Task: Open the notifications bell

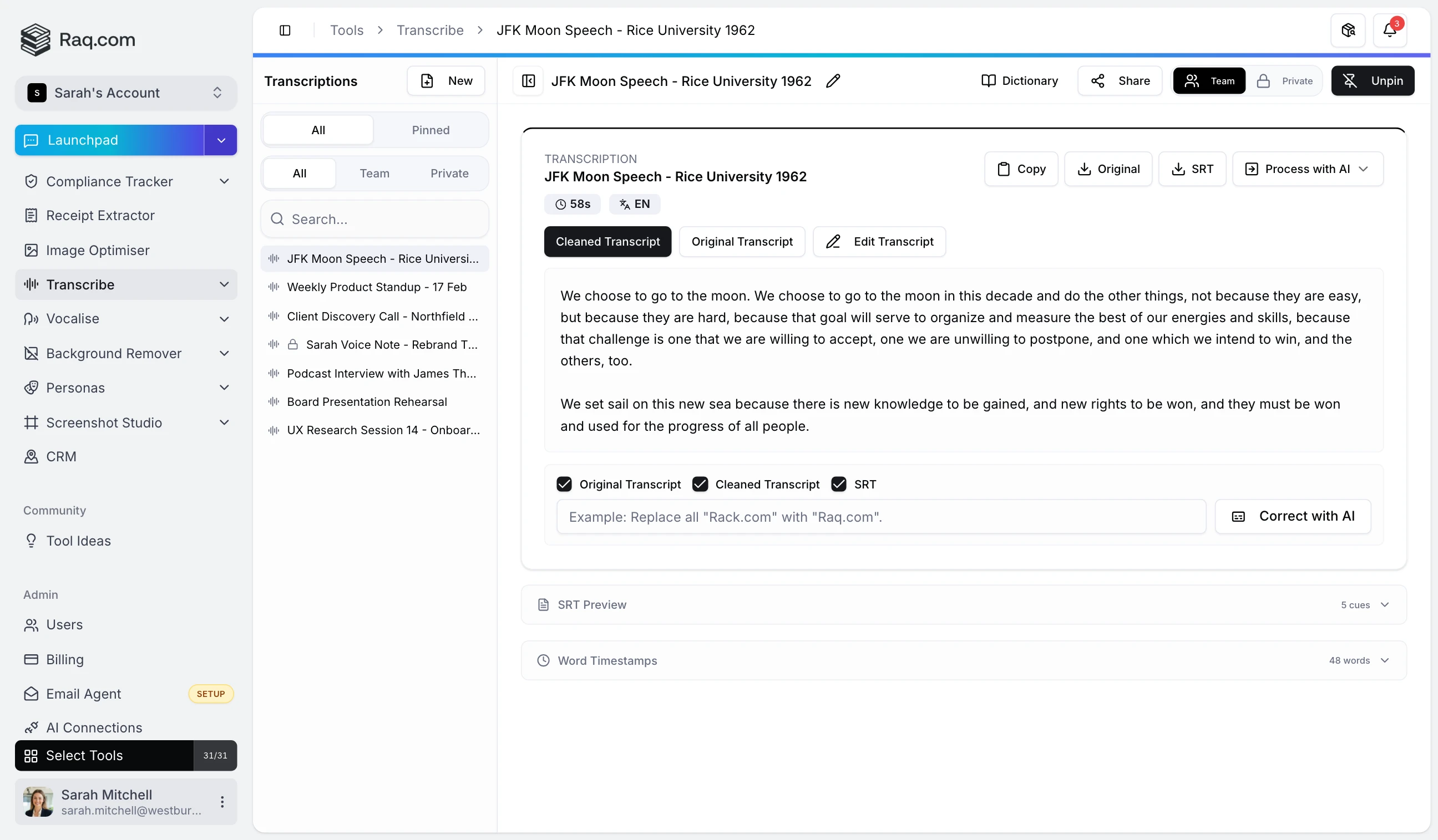Action: [1391, 29]
